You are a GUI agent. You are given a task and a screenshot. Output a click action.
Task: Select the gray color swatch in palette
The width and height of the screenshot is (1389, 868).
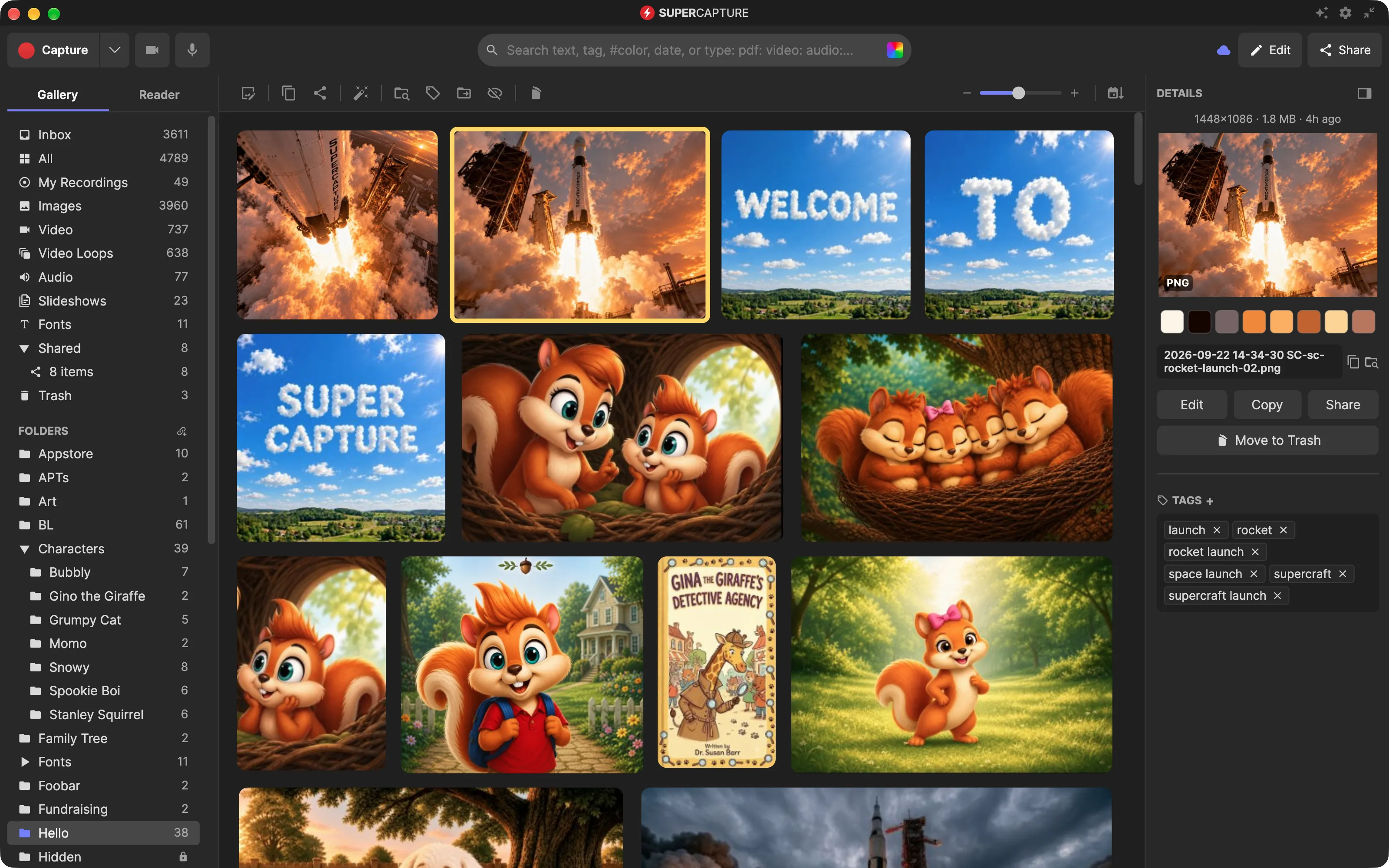(1227, 322)
